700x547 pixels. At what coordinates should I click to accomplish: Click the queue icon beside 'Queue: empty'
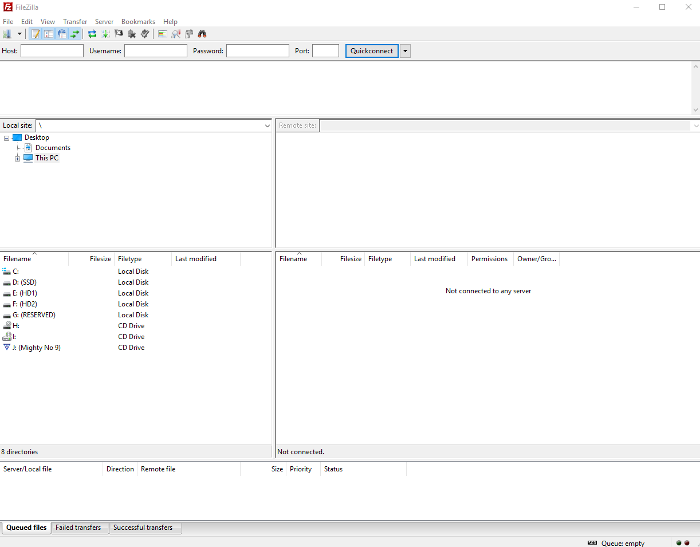(x=592, y=543)
